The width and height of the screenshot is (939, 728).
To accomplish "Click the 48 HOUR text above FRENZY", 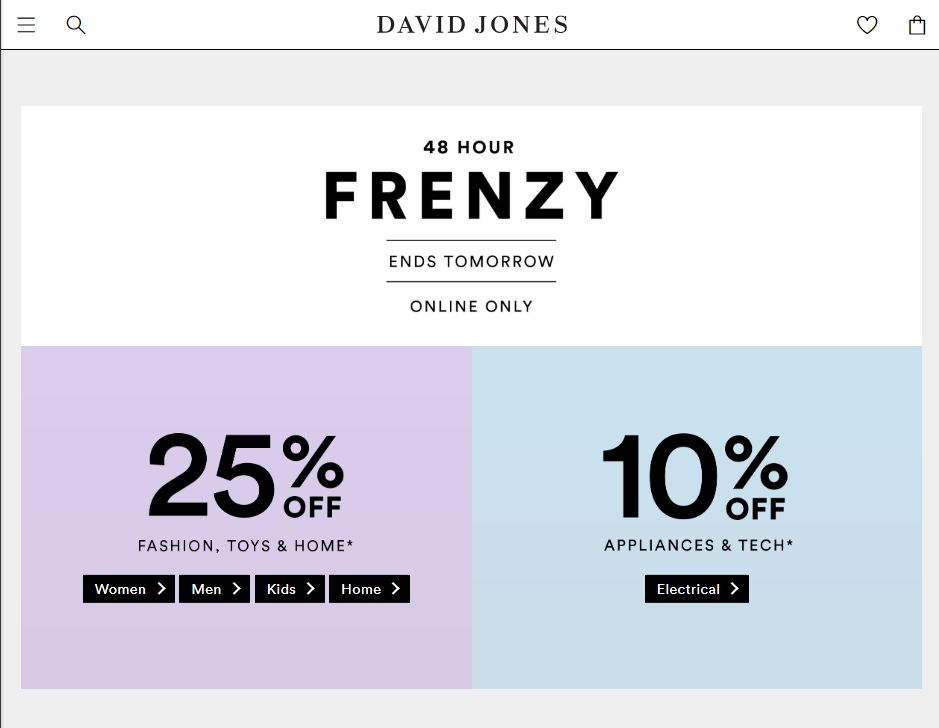I will [469, 147].
